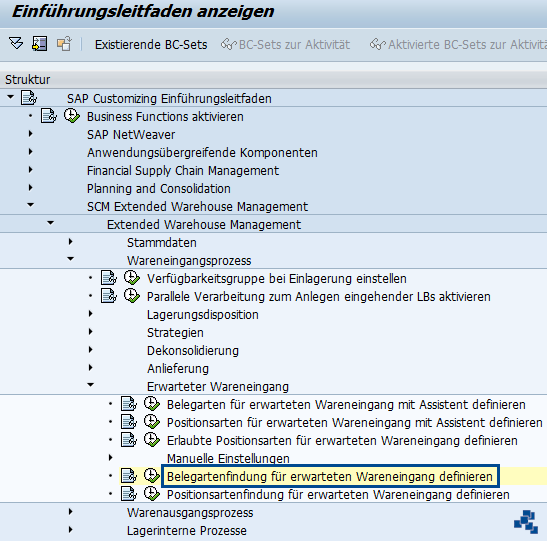Viewport: 547px width, 541px height.
Task: Click the greyed copy structure toolbar icon
Action: pyautogui.click(x=64, y=44)
